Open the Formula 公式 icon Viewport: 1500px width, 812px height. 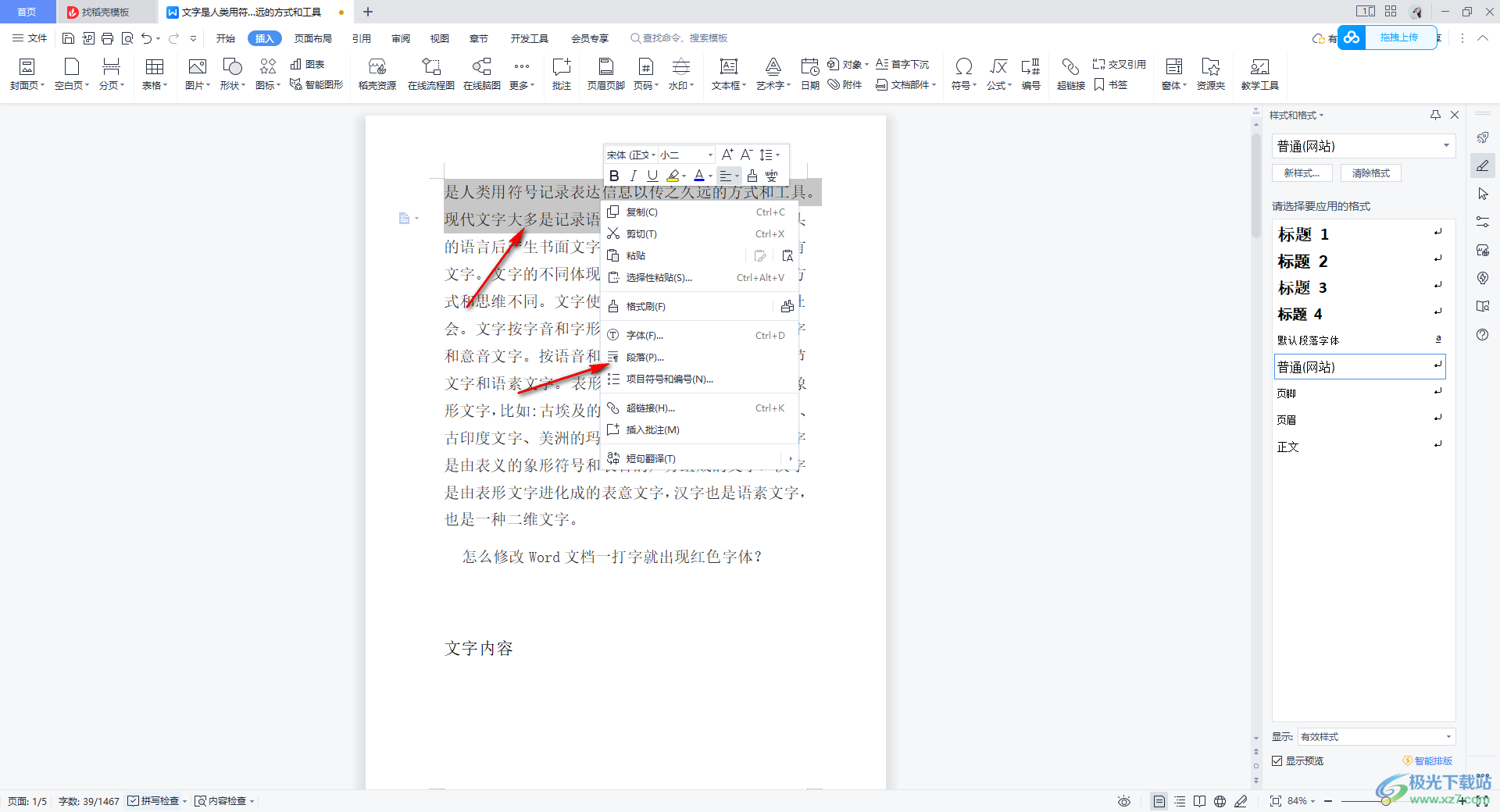pyautogui.click(x=999, y=73)
